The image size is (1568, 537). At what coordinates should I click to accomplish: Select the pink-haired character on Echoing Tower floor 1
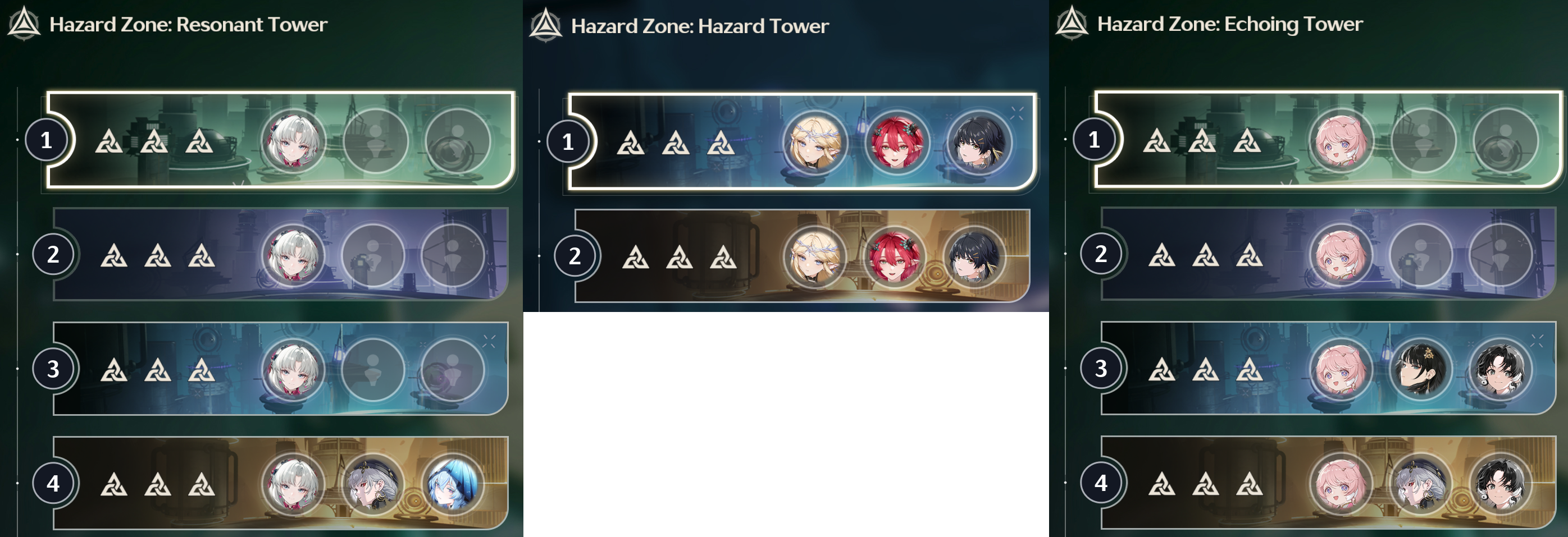click(x=1341, y=141)
